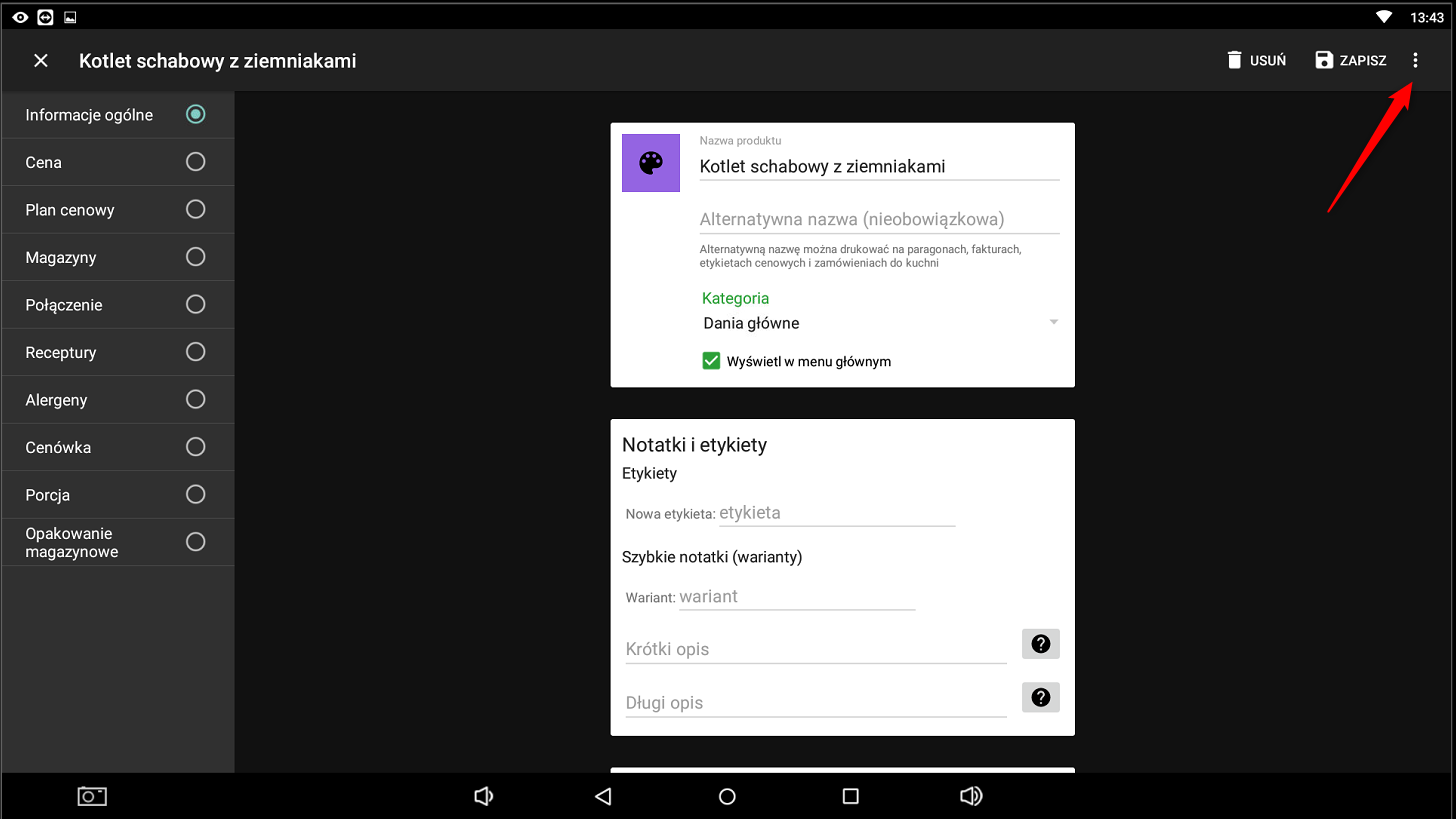Click the Alternatywna nazwa input field
The width and height of the screenshot is (1456, 819).
point(878,219)
